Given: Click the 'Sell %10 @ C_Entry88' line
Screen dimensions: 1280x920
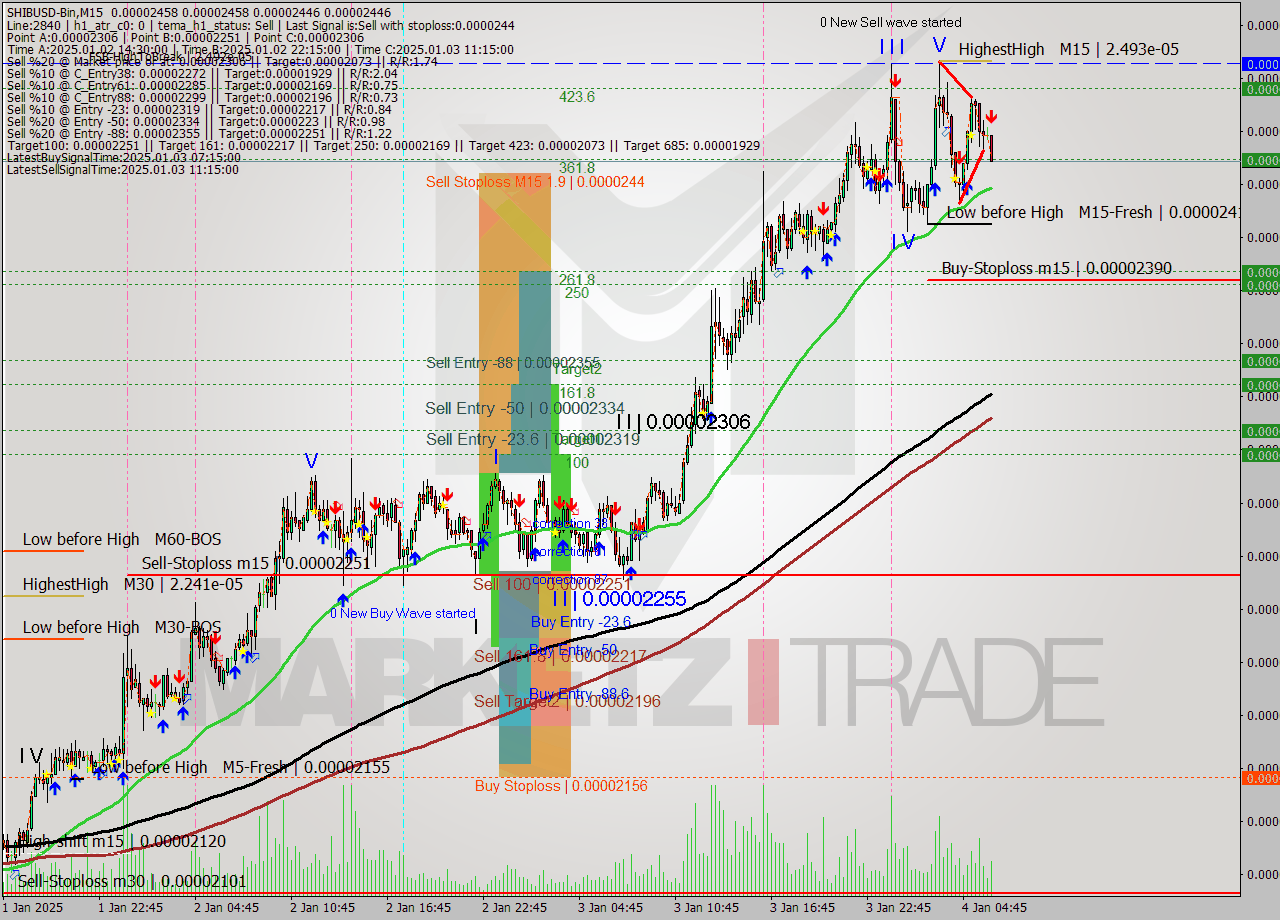Looking at the screenshot, I should tap(202, 97).
